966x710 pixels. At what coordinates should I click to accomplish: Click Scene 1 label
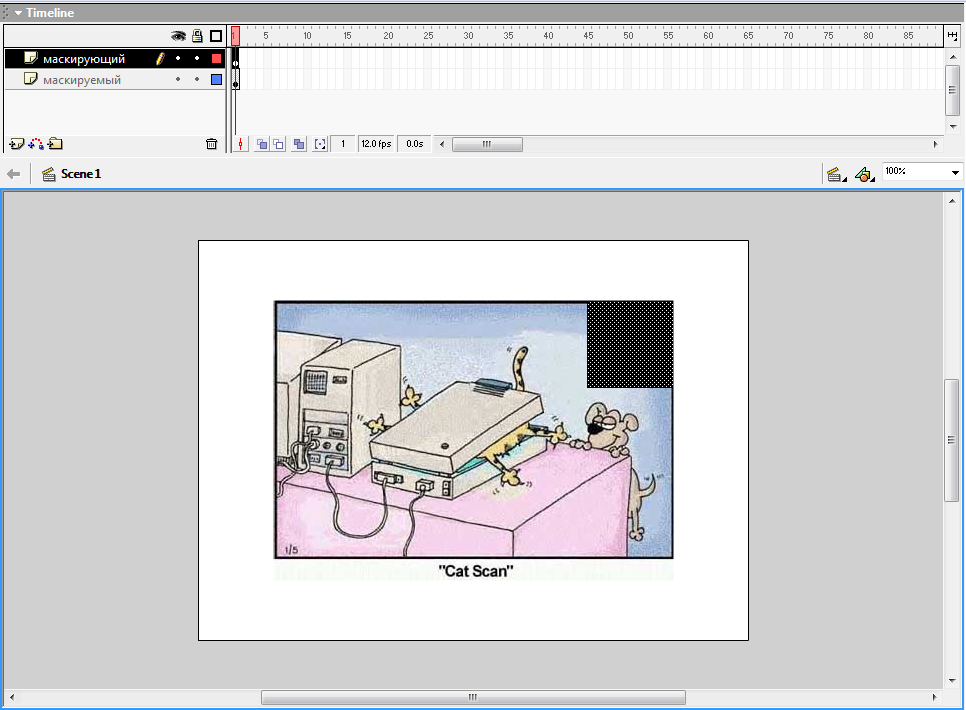pyautogui.click(x=81, y=174)
